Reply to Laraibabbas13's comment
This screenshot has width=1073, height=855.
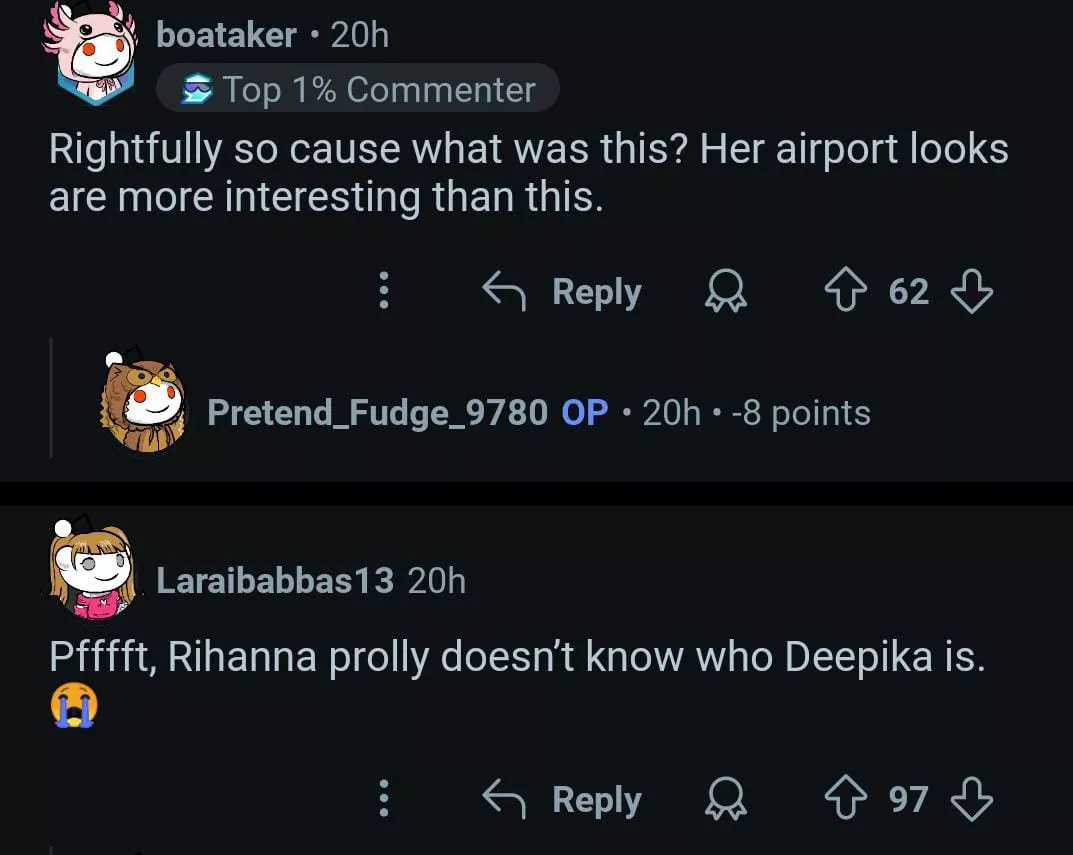click(563, 799)
